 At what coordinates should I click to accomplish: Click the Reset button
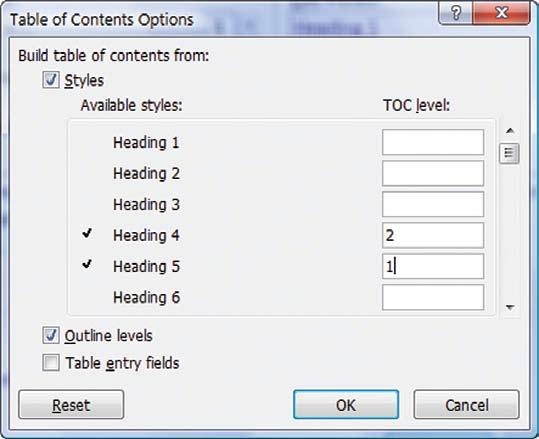pyautogui.click(x=71, y=405)
